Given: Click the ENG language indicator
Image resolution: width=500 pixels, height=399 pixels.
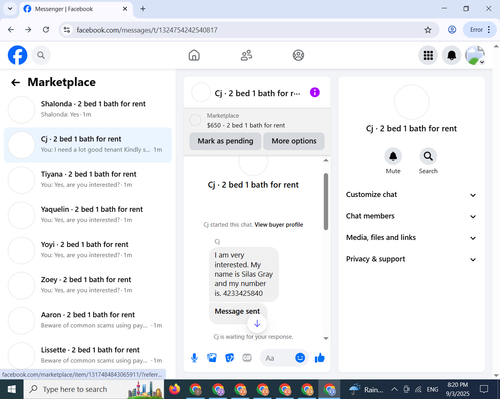Looking at the screenshot, I should (x=432, y=389).
